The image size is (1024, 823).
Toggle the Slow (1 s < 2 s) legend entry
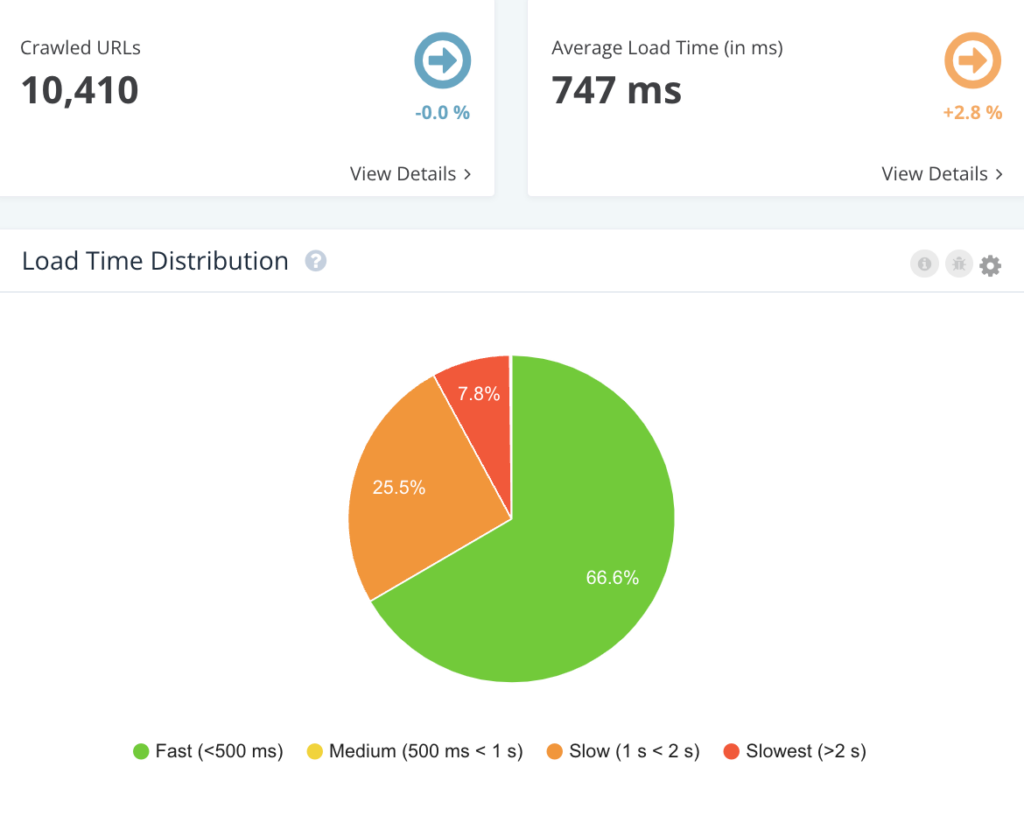[x=623, y=751]
